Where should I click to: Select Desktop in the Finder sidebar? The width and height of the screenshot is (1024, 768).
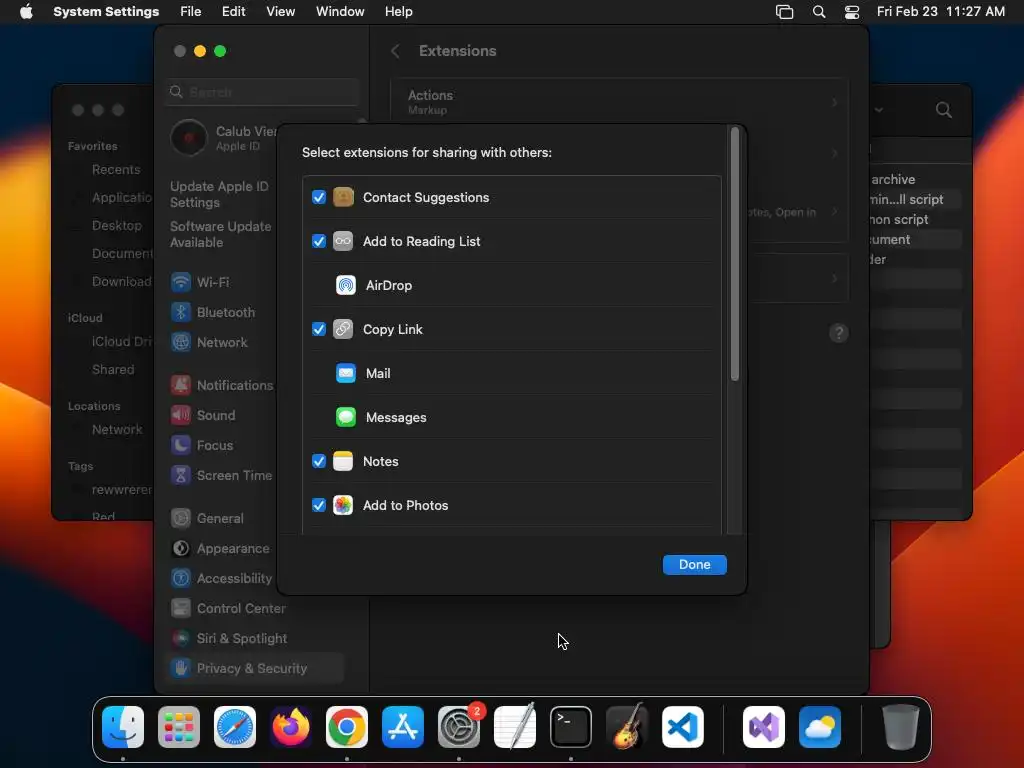116,225
